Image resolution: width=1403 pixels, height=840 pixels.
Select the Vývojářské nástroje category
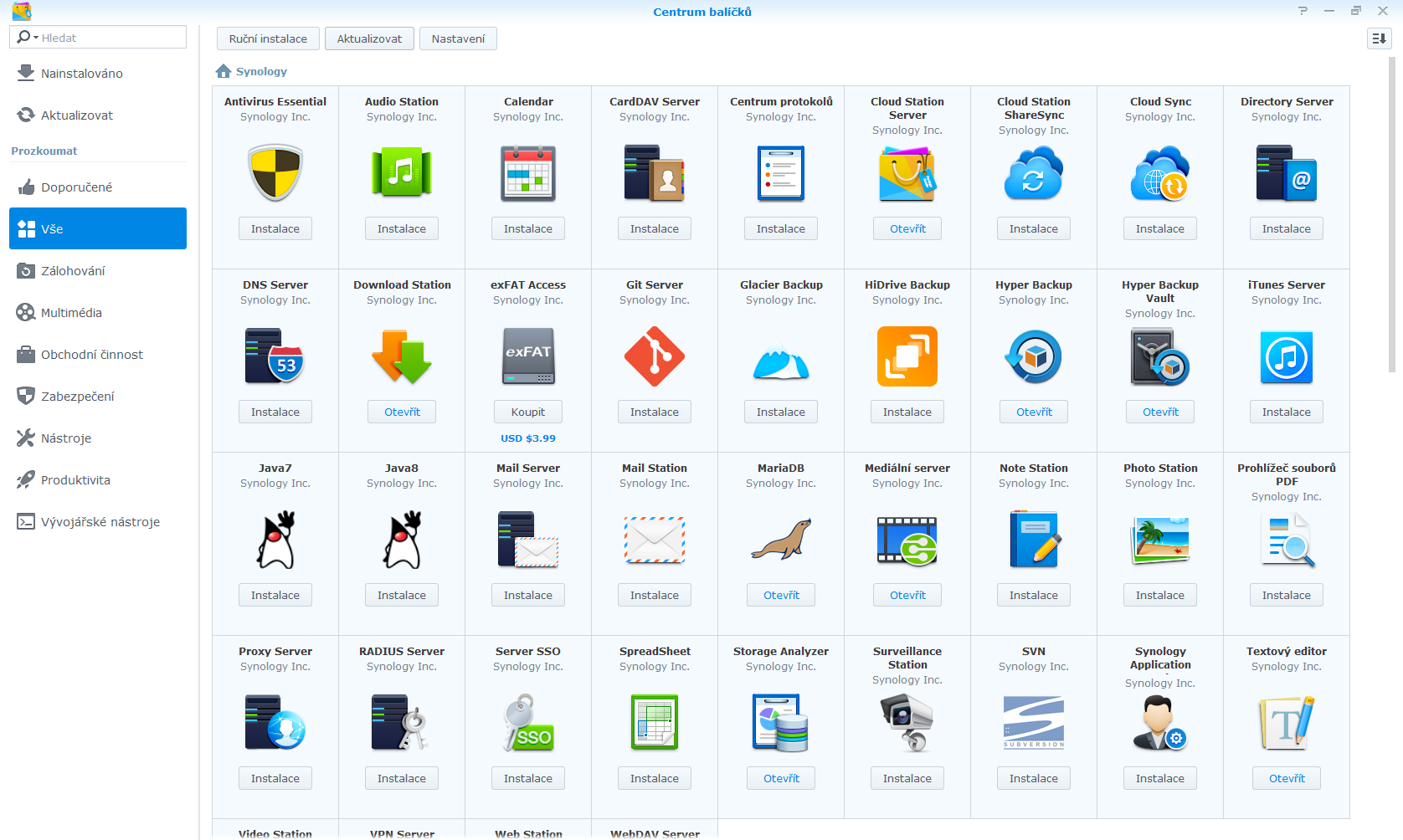[x=98, y=522]
